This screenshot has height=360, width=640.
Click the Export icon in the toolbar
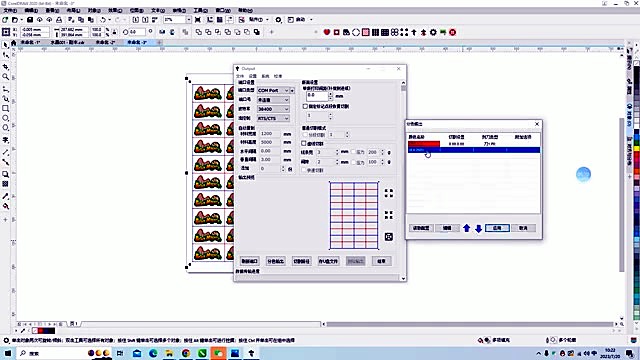click(145, 20)
